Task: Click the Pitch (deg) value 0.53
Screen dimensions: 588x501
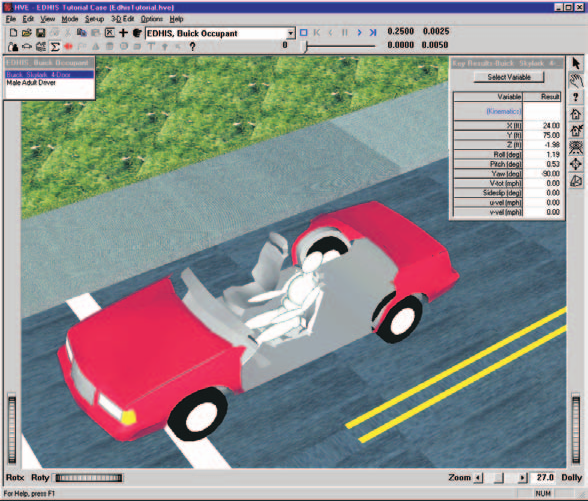Action: pyautogui.click(x=542, y=164)
